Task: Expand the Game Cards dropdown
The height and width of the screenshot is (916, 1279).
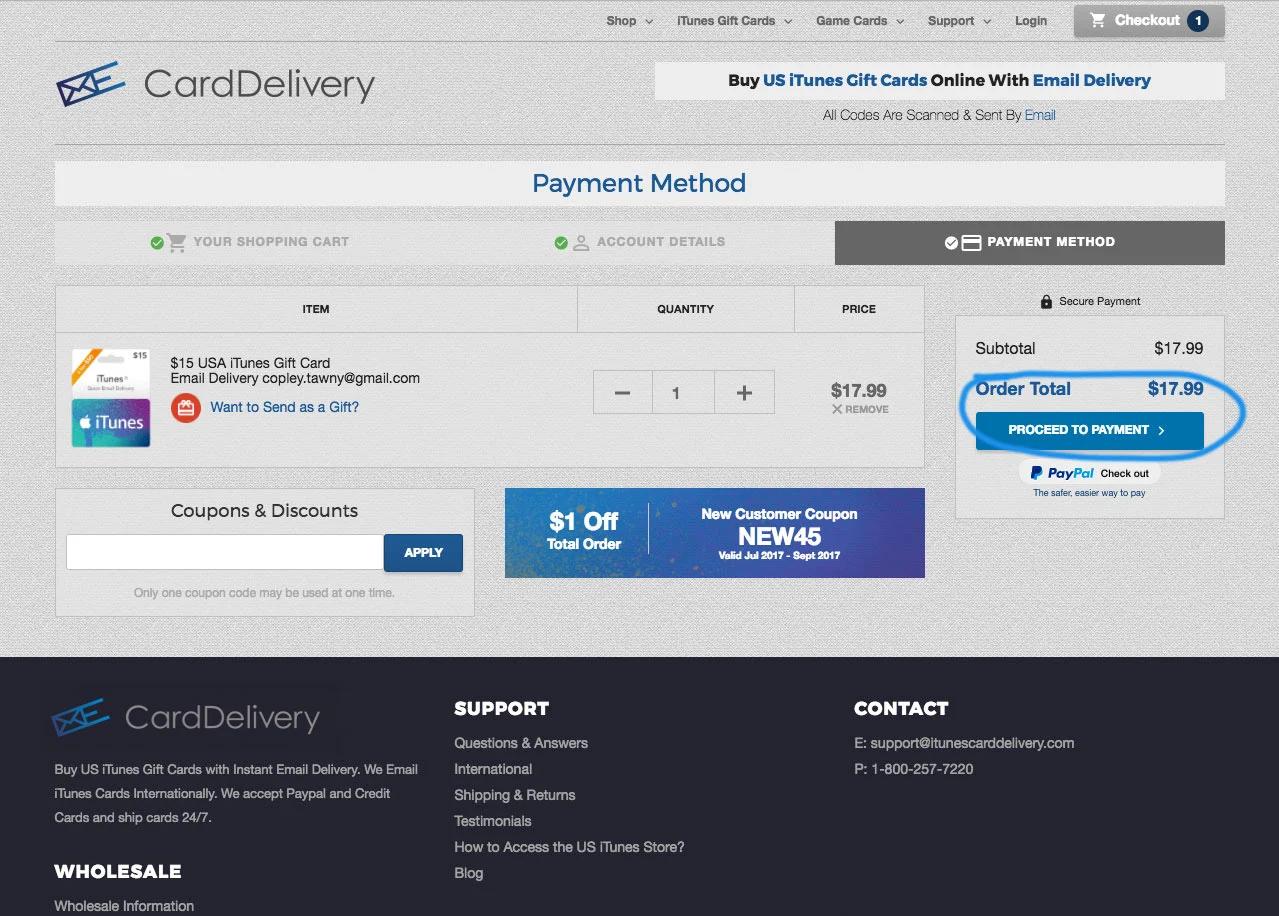Action: coord(860,21)
